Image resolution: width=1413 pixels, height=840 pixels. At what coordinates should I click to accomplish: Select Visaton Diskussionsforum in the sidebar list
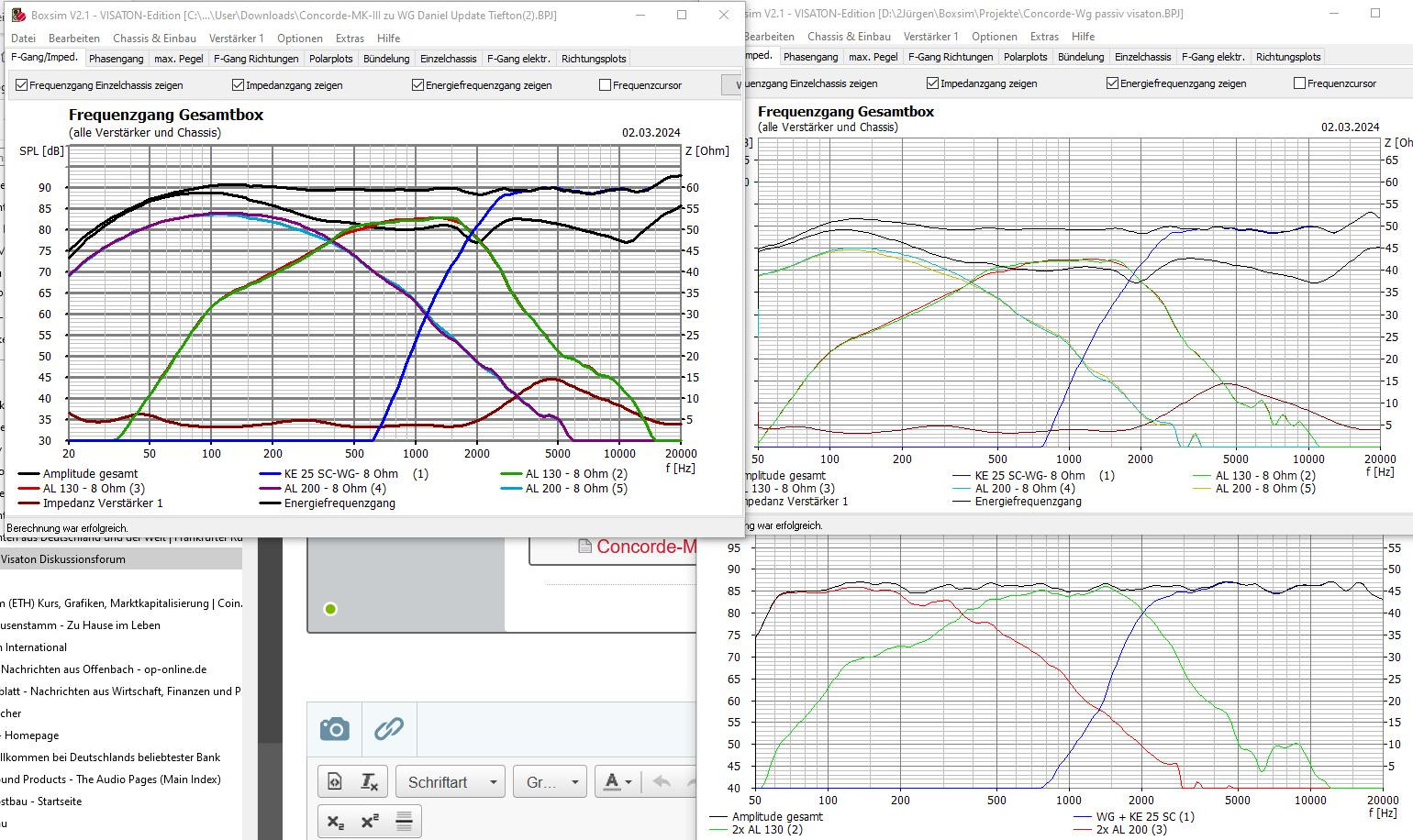64,559
